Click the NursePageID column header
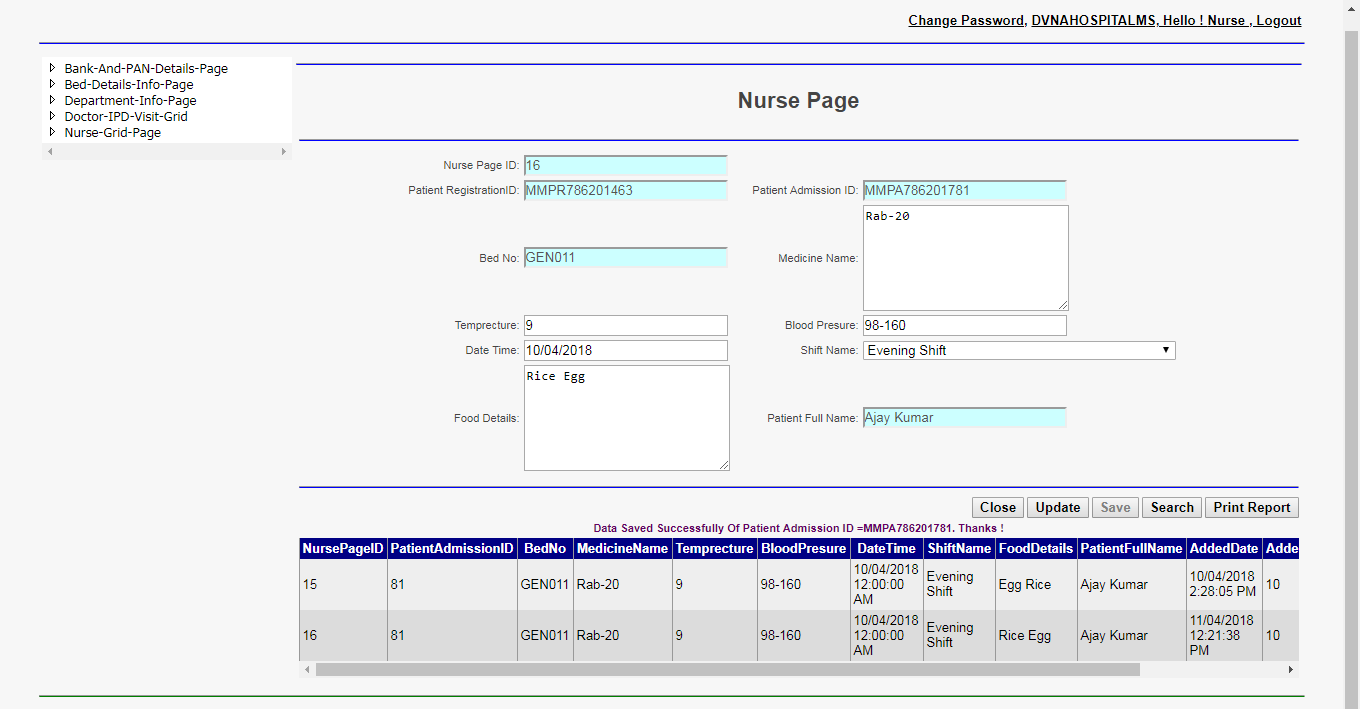1360x709 pixels. tap(343, 549)
